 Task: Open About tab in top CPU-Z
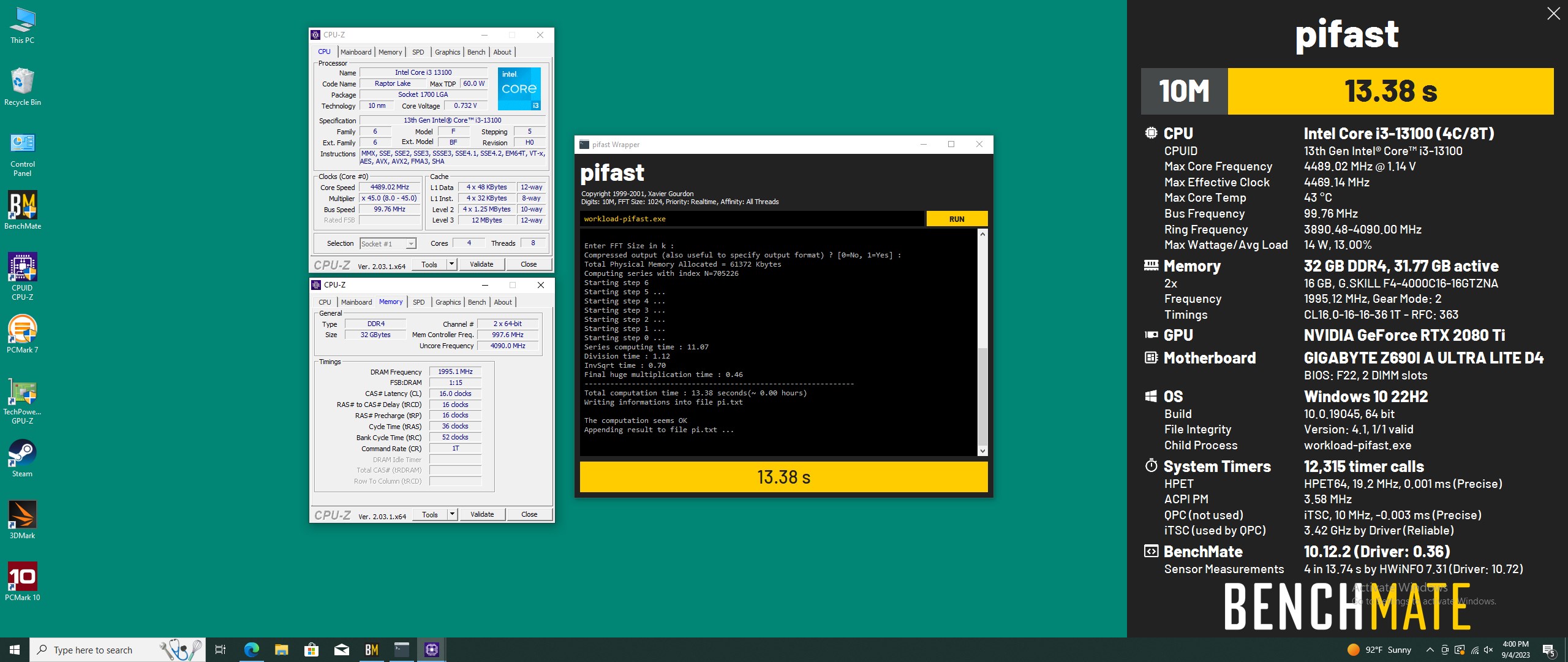click(502, 52)
